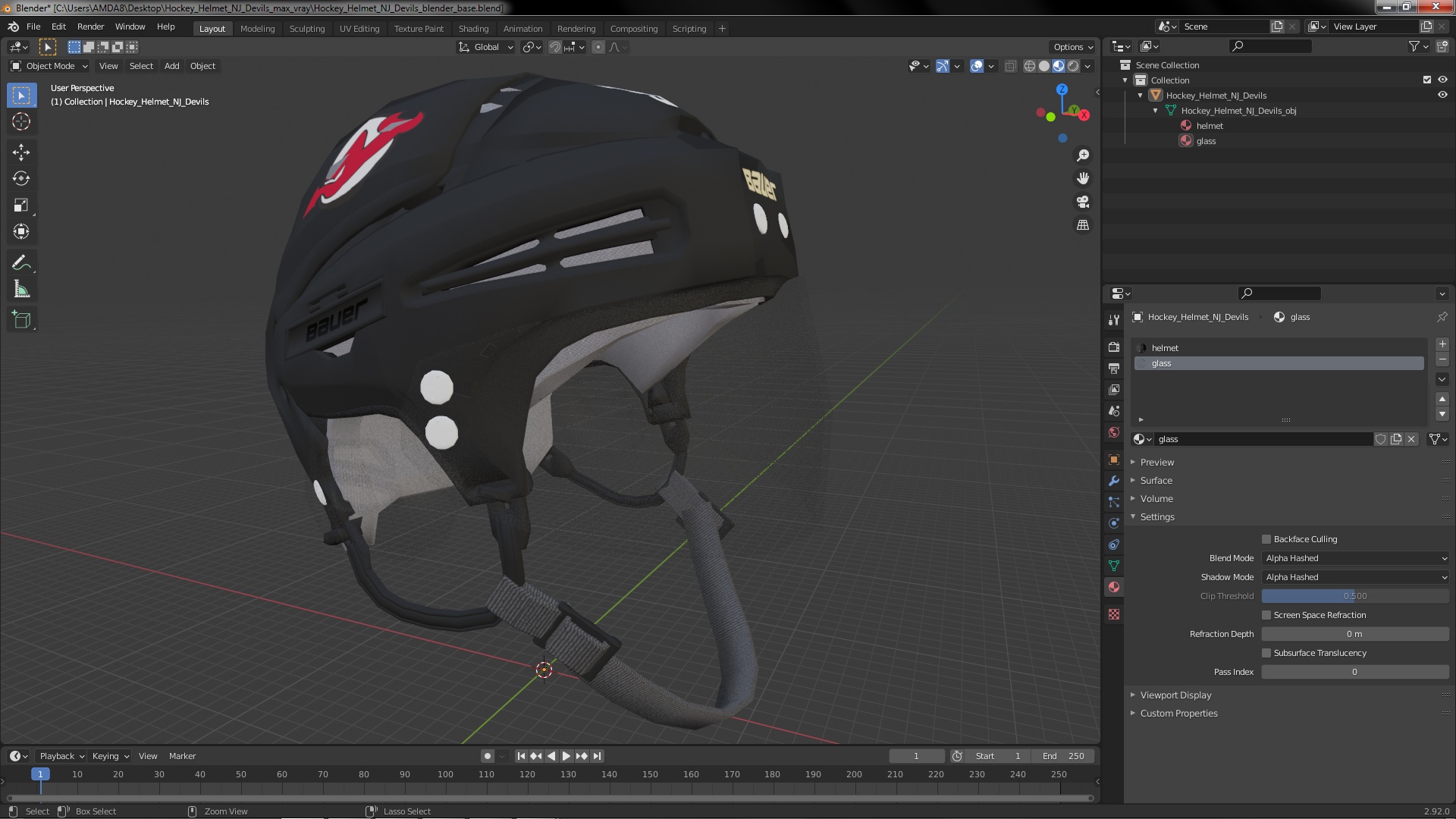Expand the Viewport Display panel
This screenshot has width=1456, height=819.
click(x=1175, y=695)
